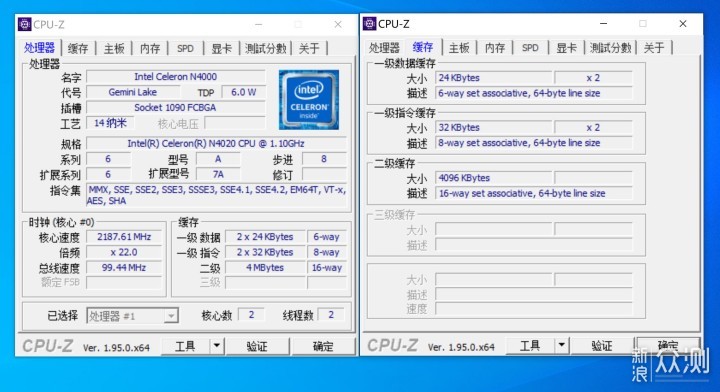The width and height of the screenshot is (720, 392).
Task: Open the 工具 dropdown arrow in left window
Action: (x=217, y=346)
